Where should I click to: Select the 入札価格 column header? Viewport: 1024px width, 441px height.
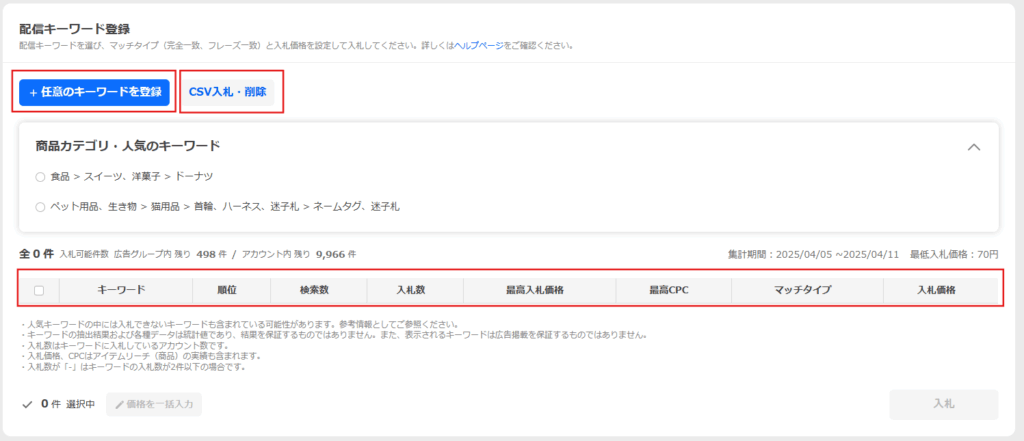pos(936,290)
